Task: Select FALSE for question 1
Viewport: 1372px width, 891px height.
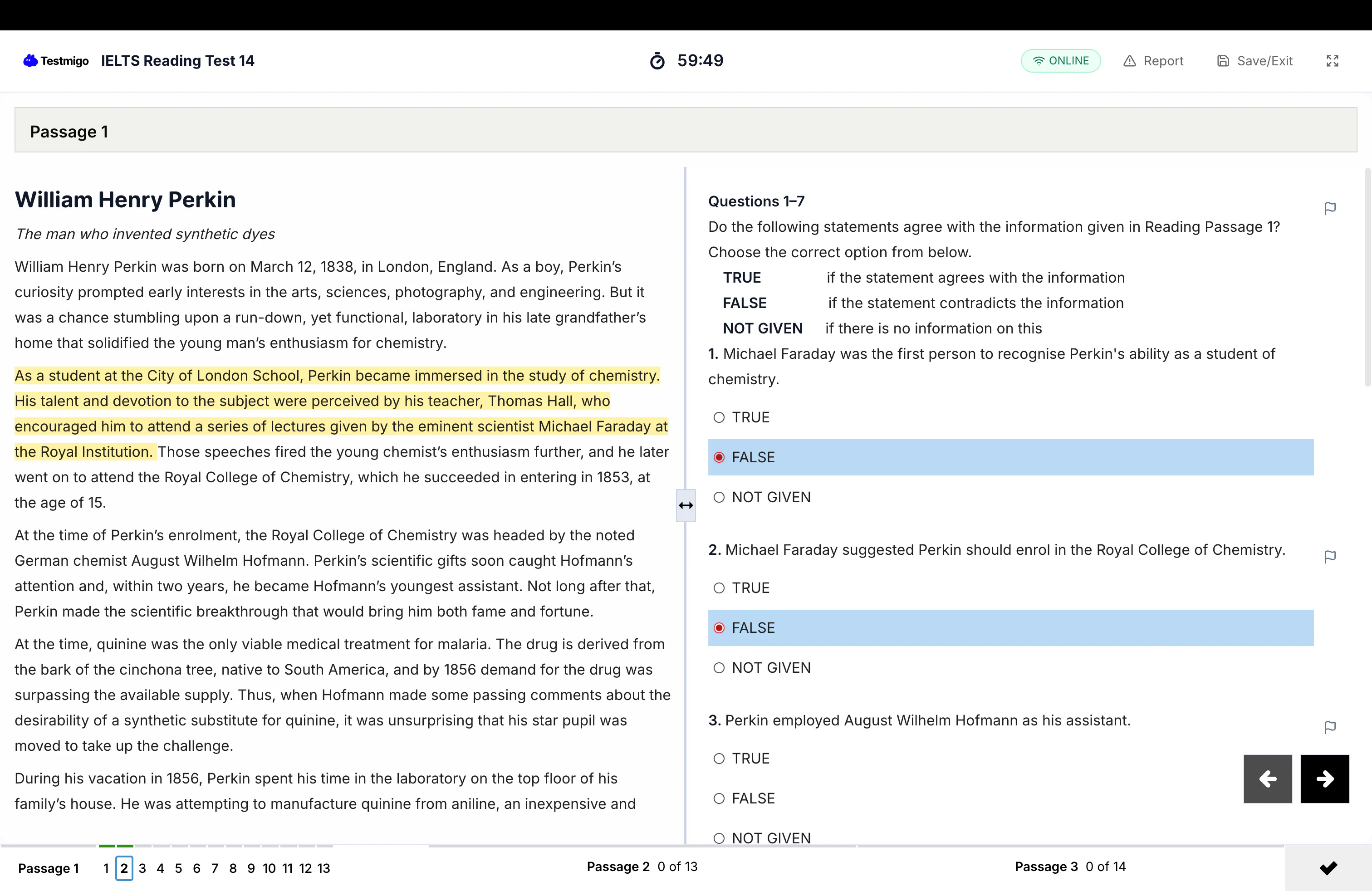Action: (x=719, y=457)
